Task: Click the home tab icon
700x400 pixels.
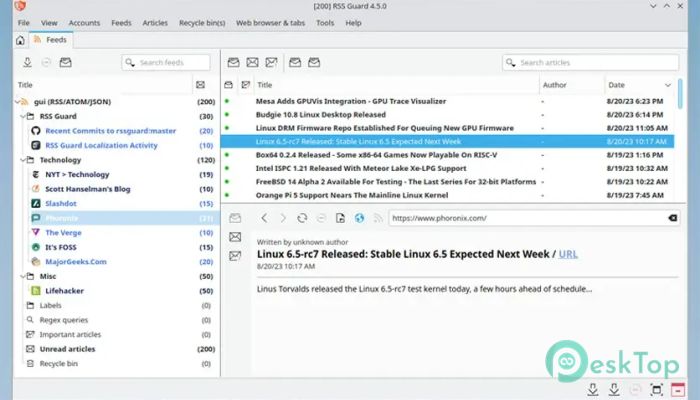Action: click(20, 40)
